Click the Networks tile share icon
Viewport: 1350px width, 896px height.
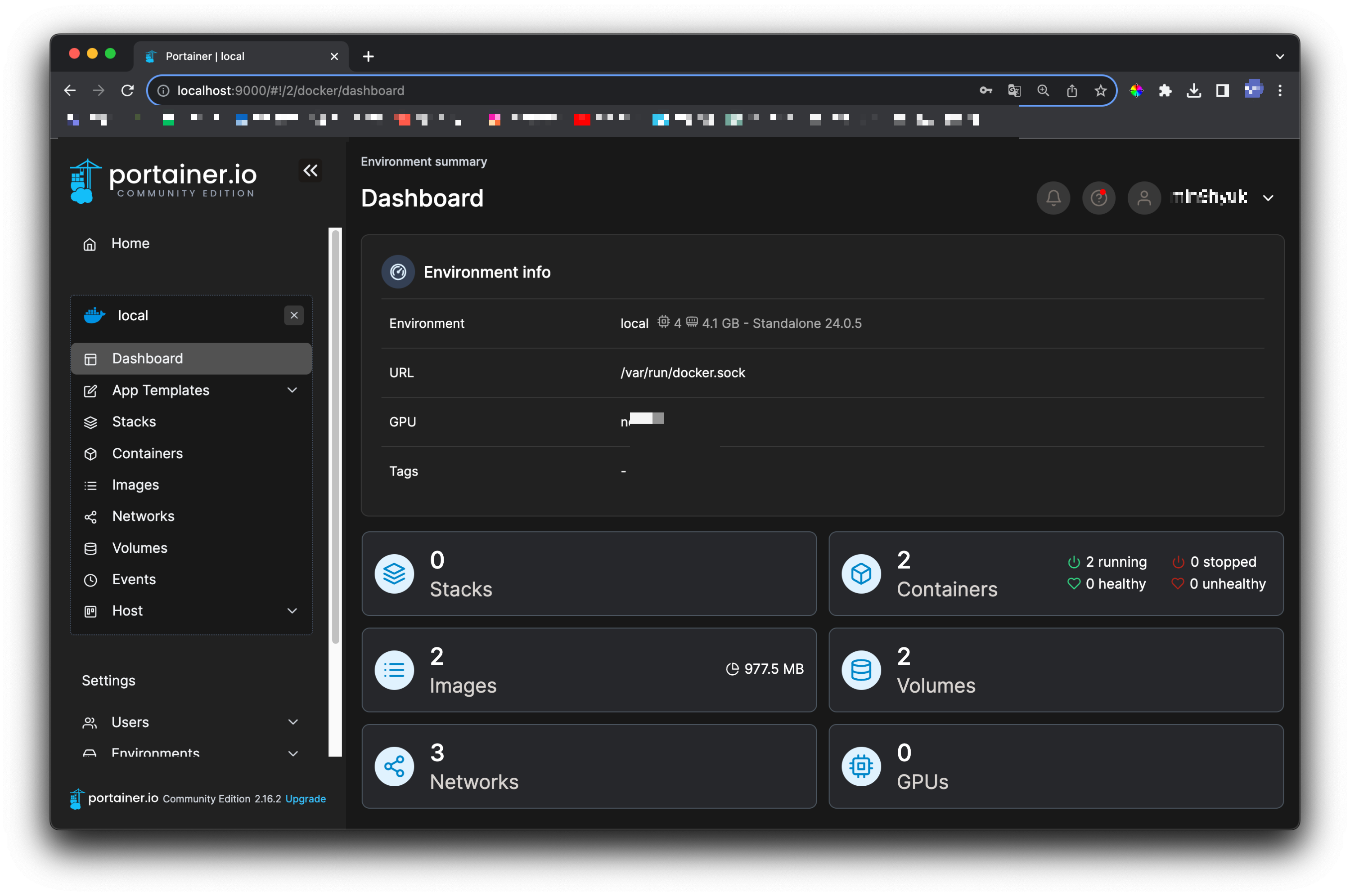pos(394,766)
